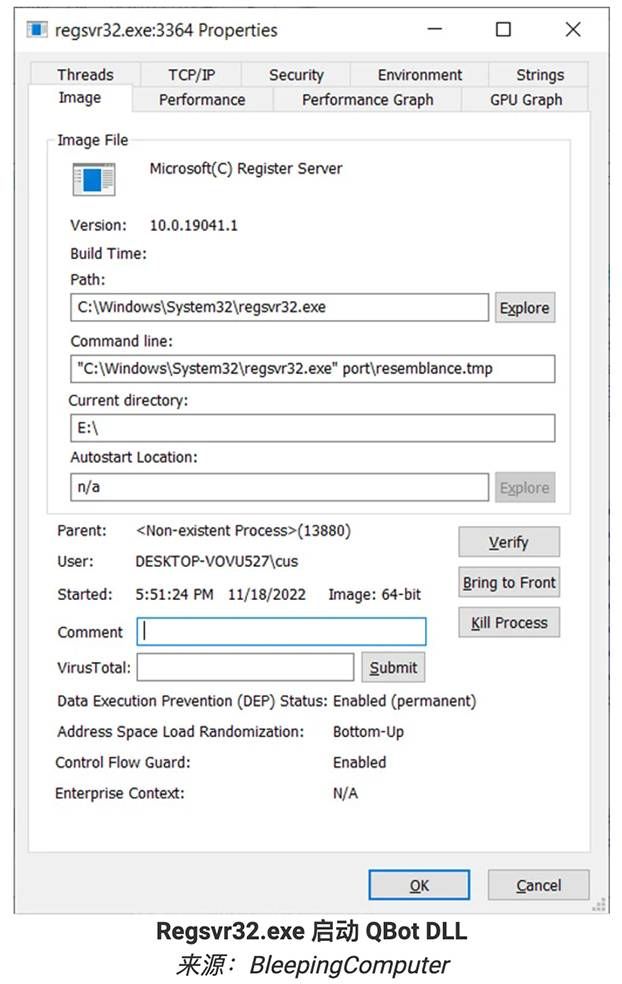Click the regsvr32.exe title bar icon
This screenshot has width=622, height=984.
(x=36, y=29)
